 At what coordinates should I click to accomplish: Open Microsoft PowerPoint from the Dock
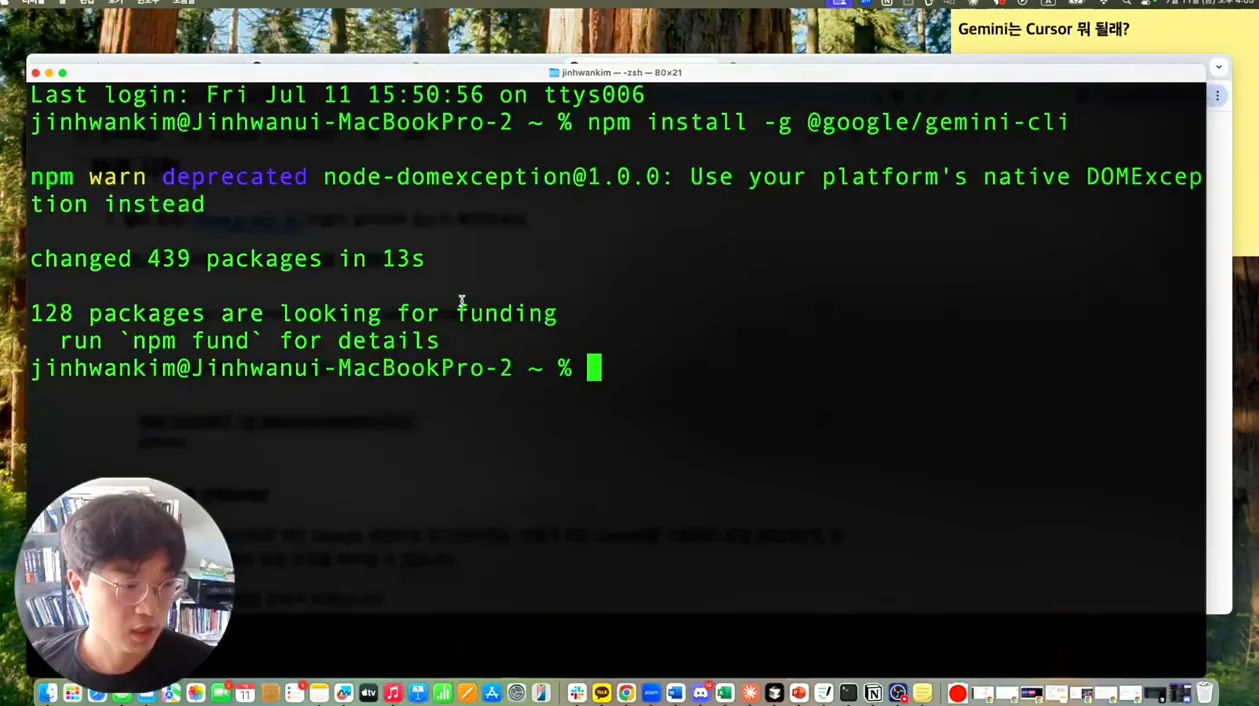click(799, 693)
